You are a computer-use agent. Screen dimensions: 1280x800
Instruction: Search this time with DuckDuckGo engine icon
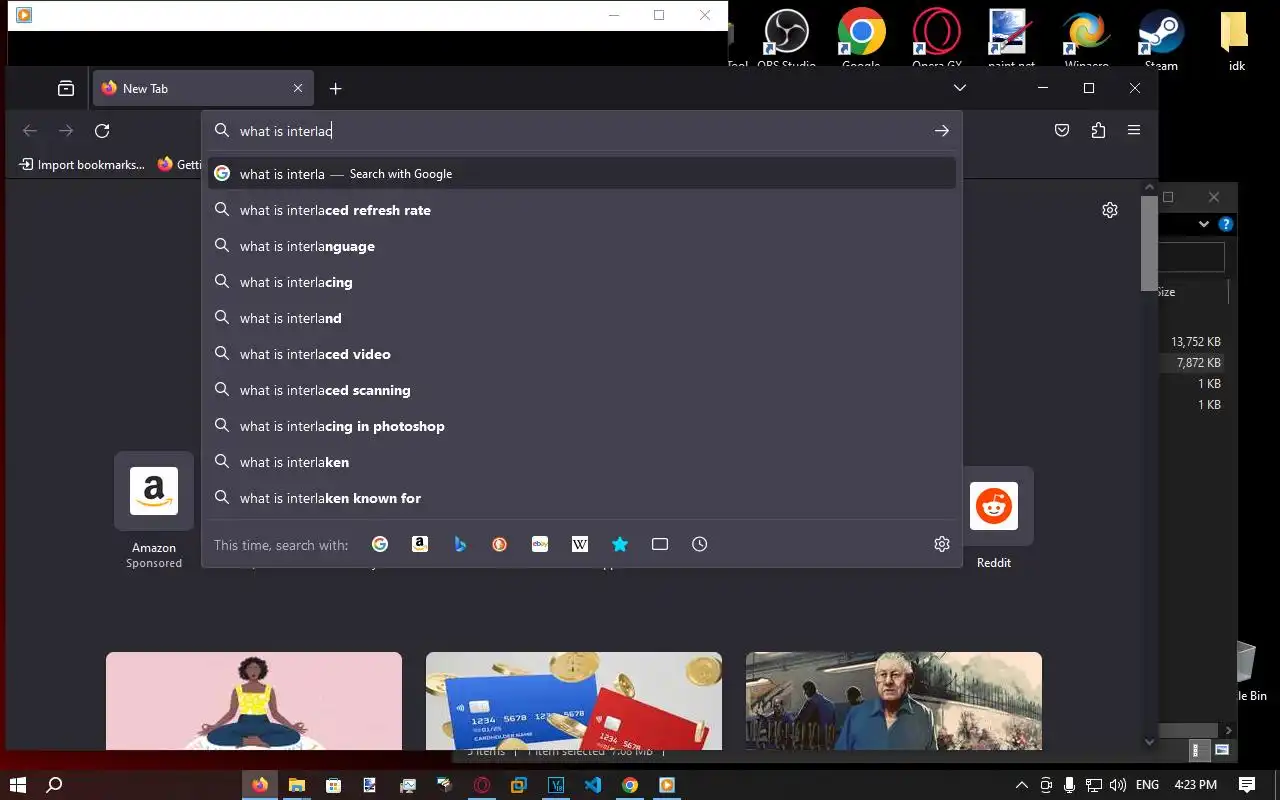(x=500, y=544)
